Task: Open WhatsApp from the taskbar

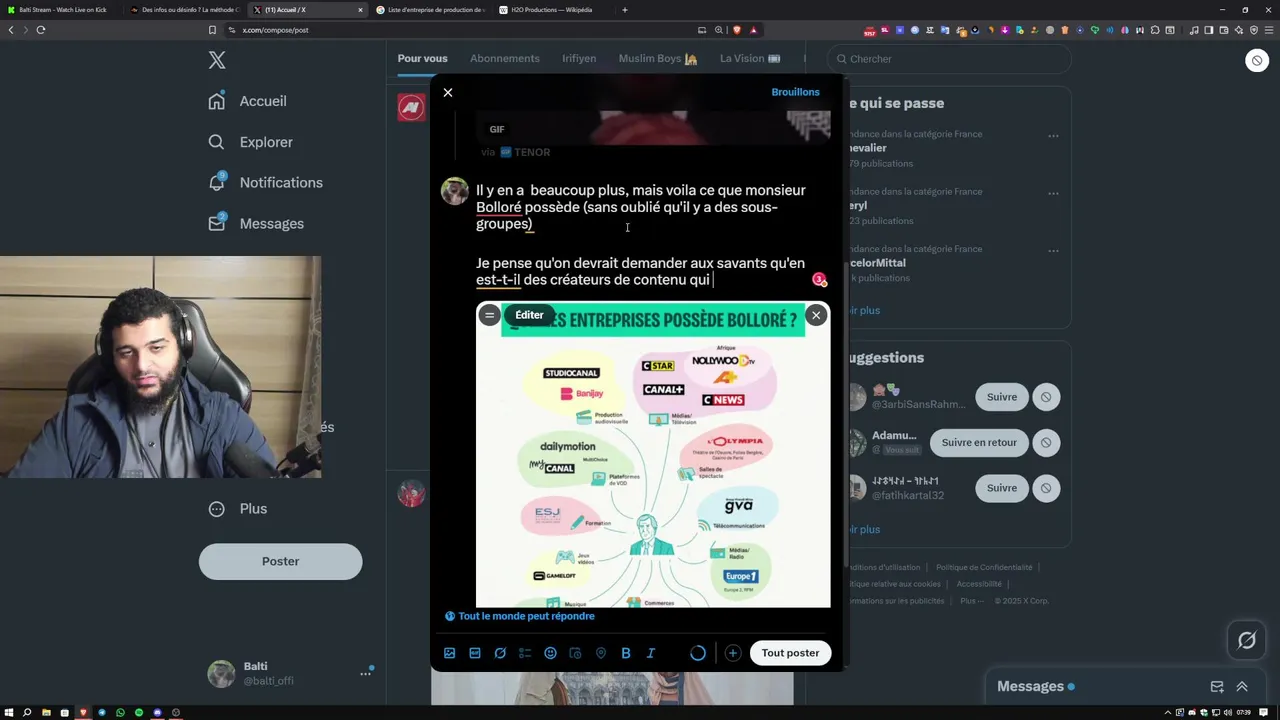Action: 120,713
